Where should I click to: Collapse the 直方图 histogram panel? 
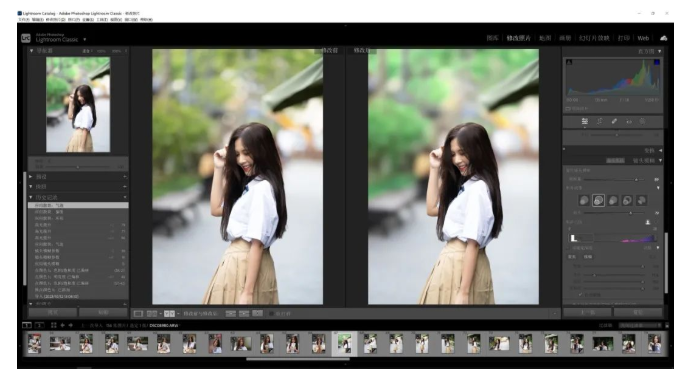(660, 51)
